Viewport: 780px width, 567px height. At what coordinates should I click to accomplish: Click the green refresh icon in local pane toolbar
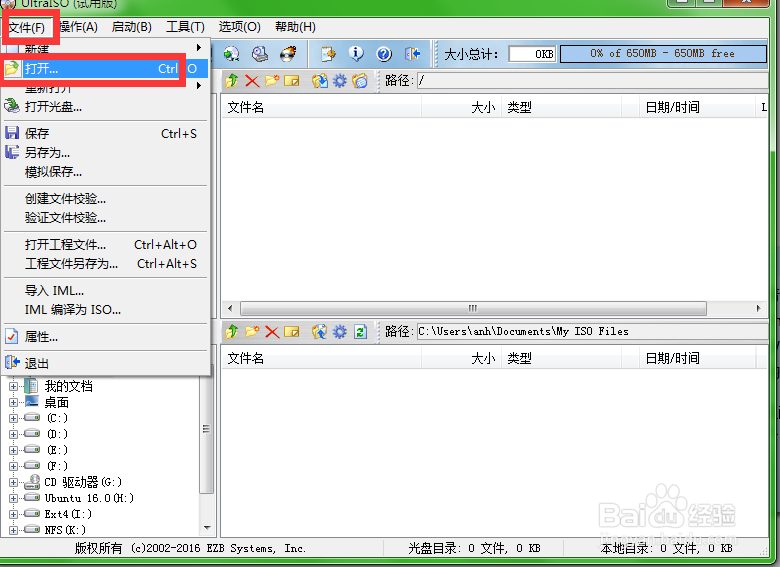(x=360, y=332)
